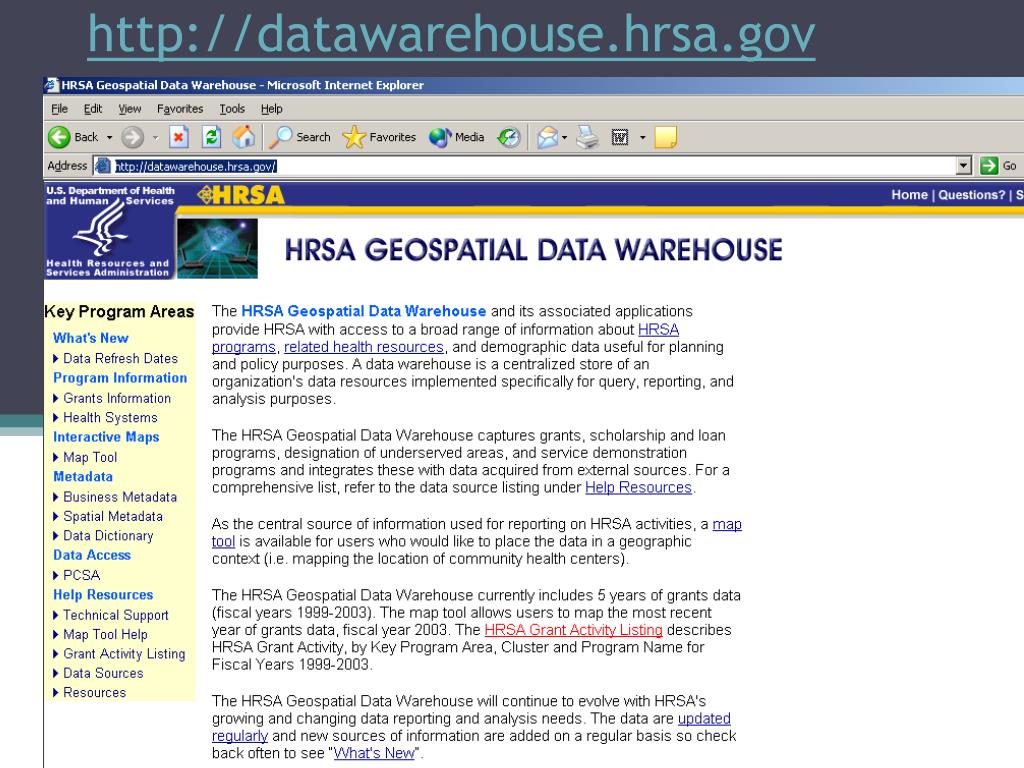Expand the Mail dropdown arrow
1024x768 pixels.
pos(564,138)
